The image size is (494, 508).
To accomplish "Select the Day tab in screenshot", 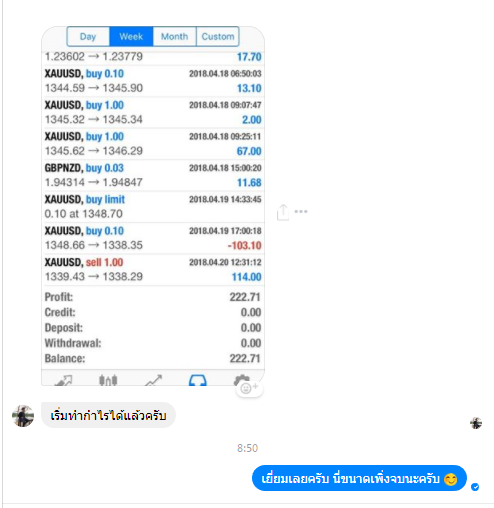I will [x=88, y=36].
